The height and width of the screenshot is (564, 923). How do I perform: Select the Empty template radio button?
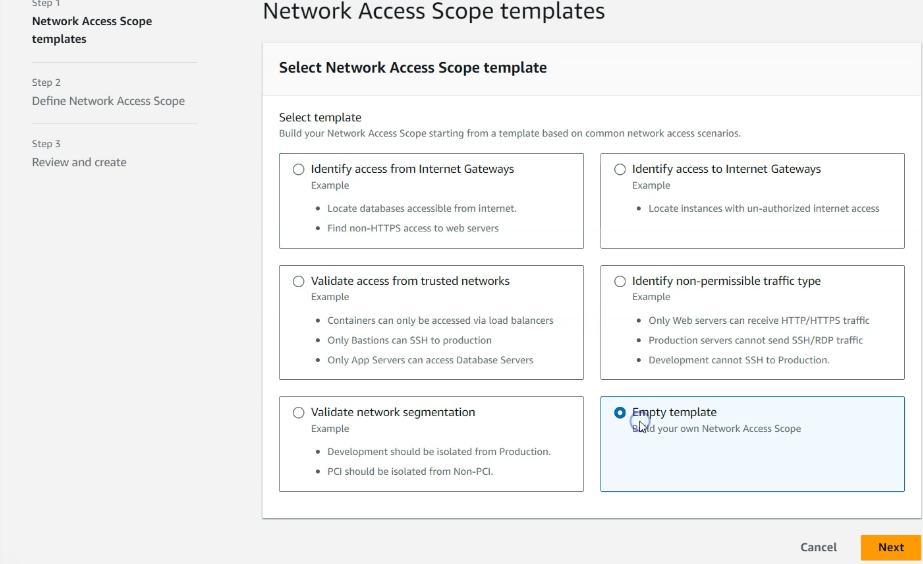click(x=620, y=413)
